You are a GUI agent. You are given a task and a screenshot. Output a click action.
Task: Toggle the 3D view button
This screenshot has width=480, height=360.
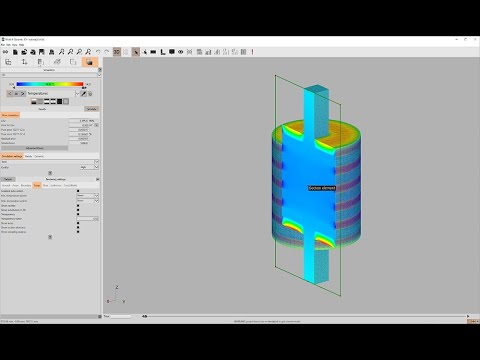tap(117, 52)
